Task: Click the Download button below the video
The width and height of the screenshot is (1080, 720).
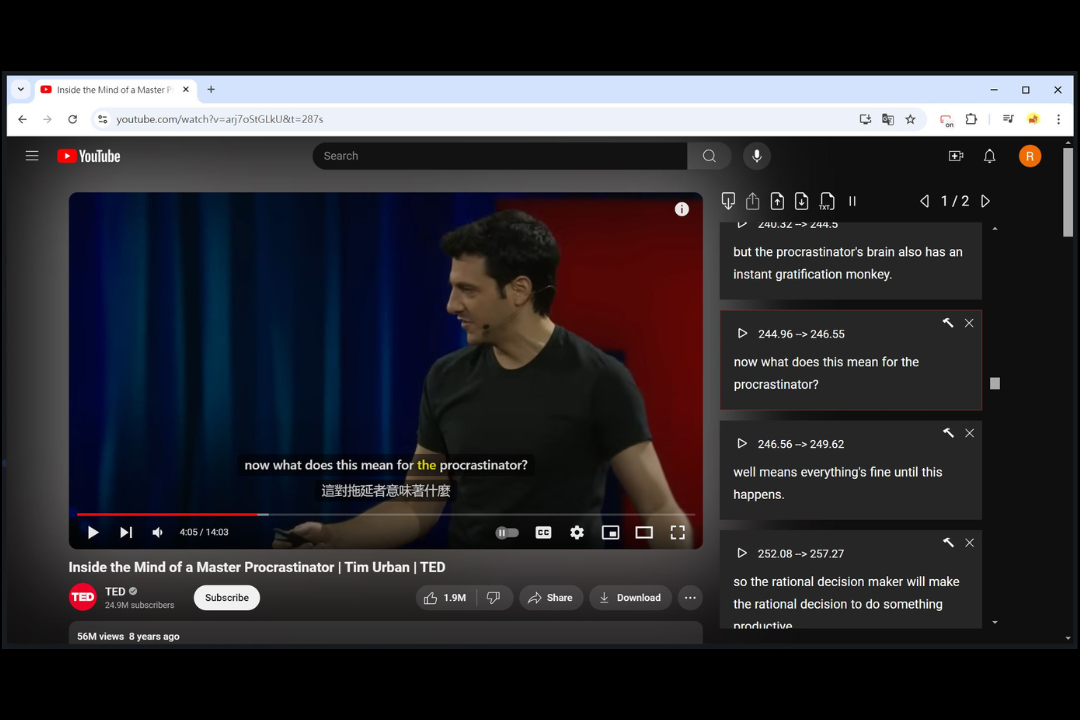Action: click(x=630, y=597)
